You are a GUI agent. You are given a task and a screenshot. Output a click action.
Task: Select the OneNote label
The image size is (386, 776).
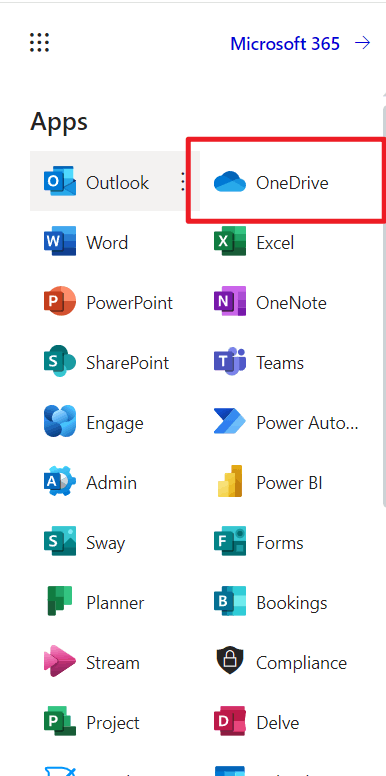[x=291, y=302]
